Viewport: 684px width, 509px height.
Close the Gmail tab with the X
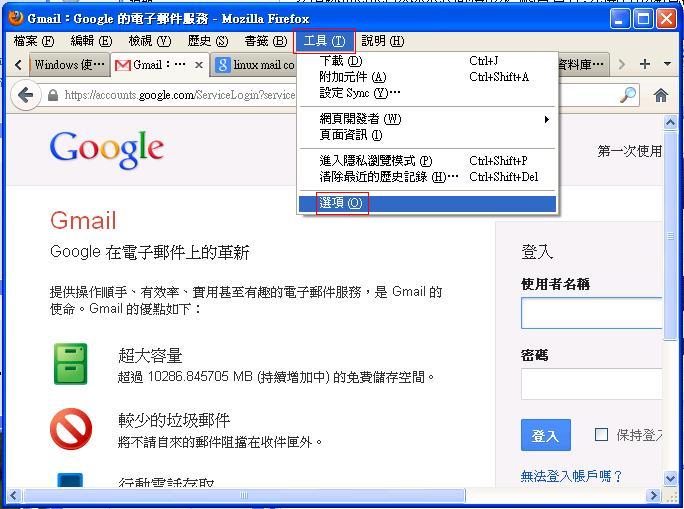[x=199, y=65]
